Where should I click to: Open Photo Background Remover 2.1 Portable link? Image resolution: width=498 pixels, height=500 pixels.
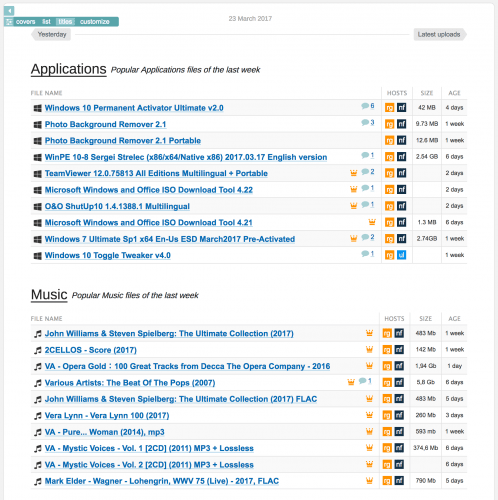[x=123, y=141]
